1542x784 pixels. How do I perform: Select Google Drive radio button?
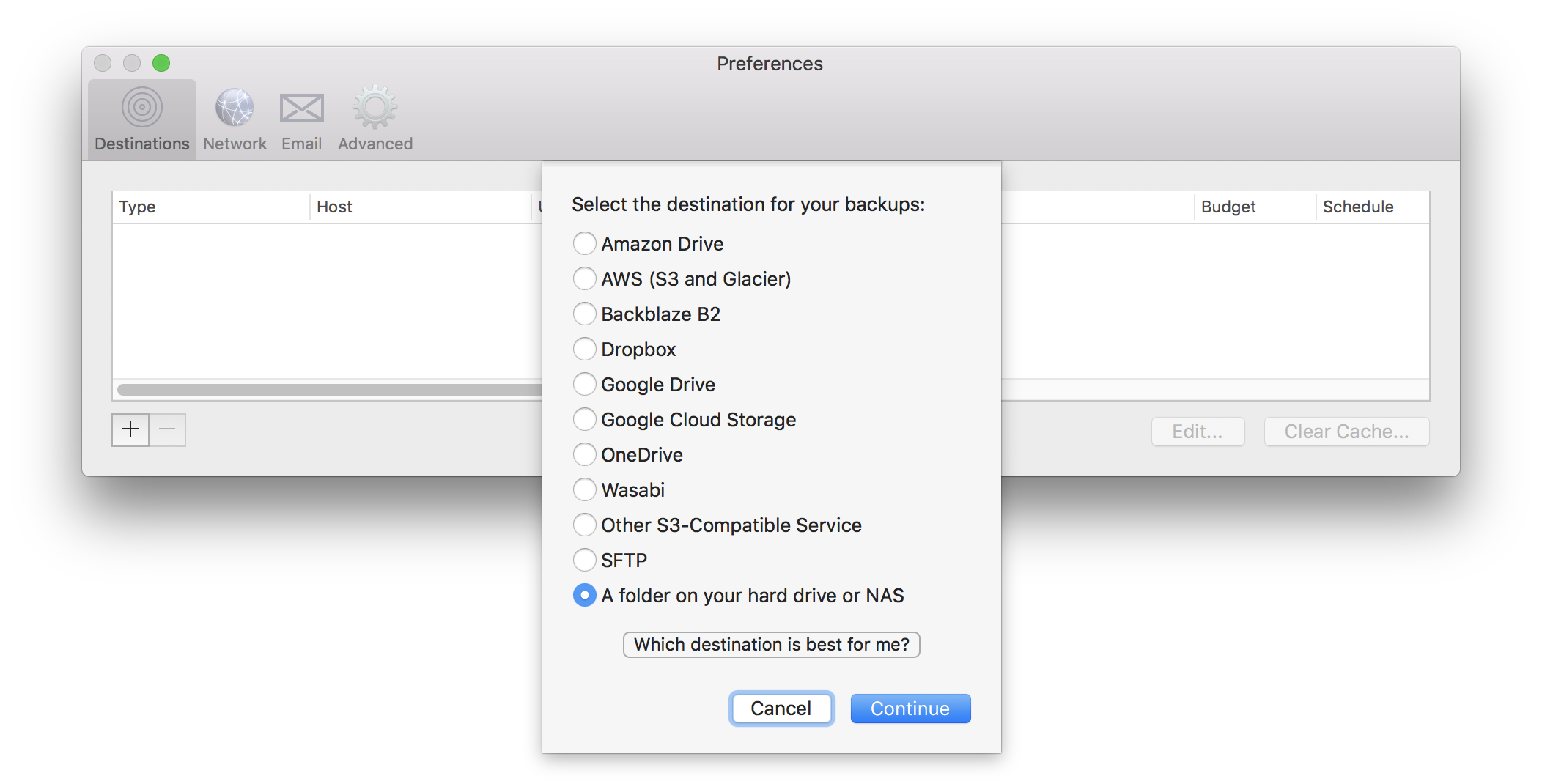(x=584, y=384)
